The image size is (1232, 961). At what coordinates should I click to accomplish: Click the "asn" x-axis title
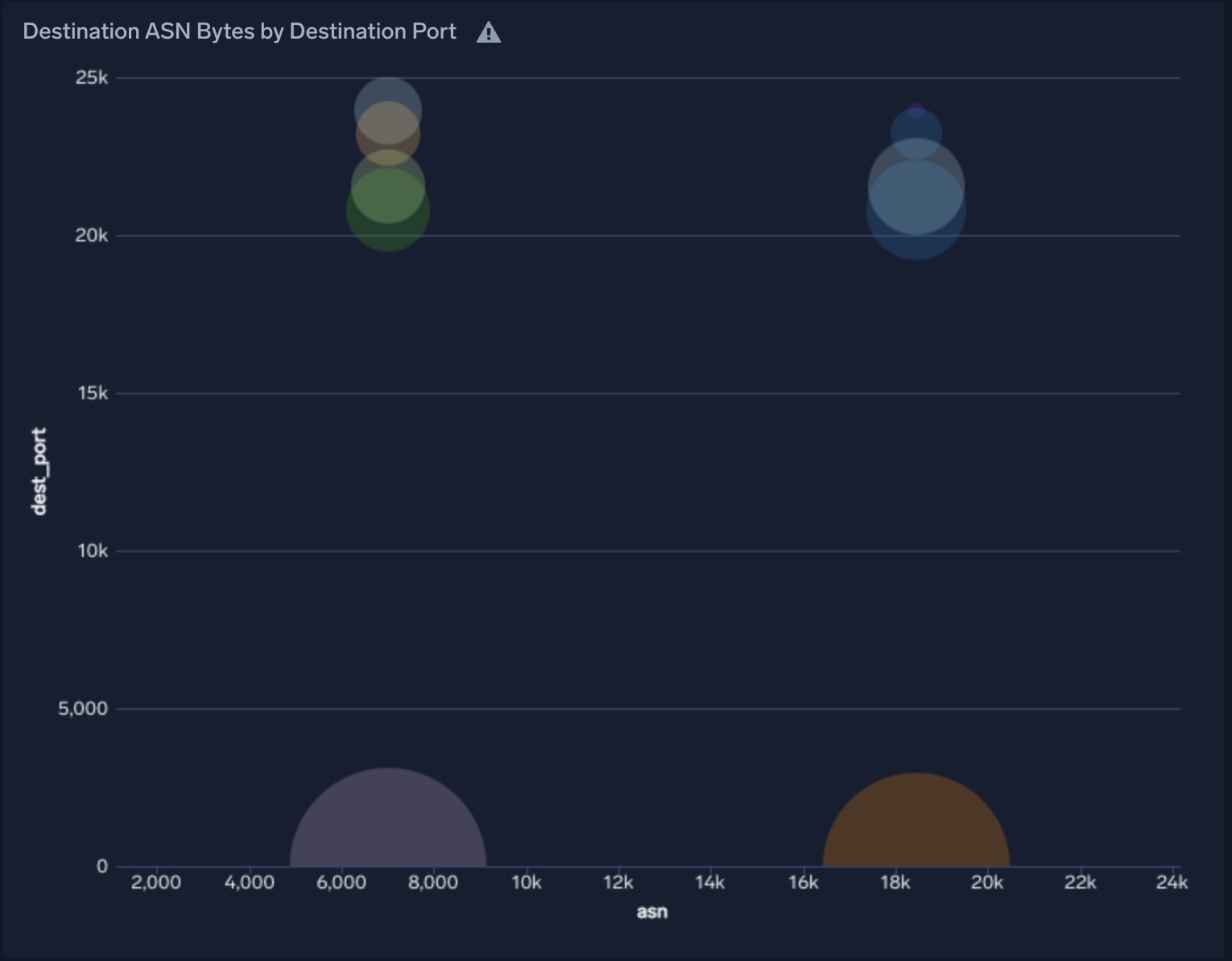(x=651, y=911)
